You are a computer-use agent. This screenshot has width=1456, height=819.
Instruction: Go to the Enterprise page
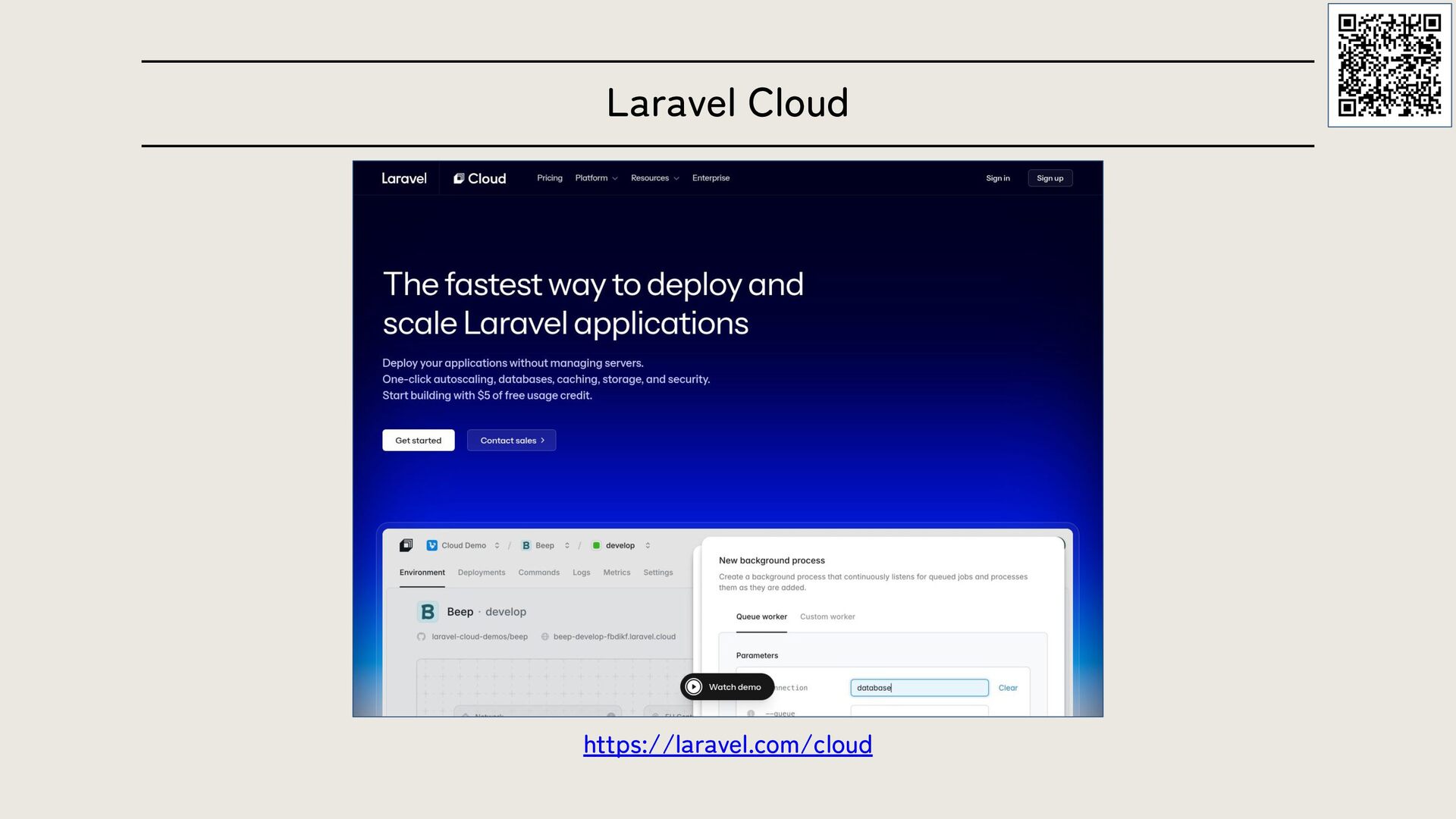point(711,178)
